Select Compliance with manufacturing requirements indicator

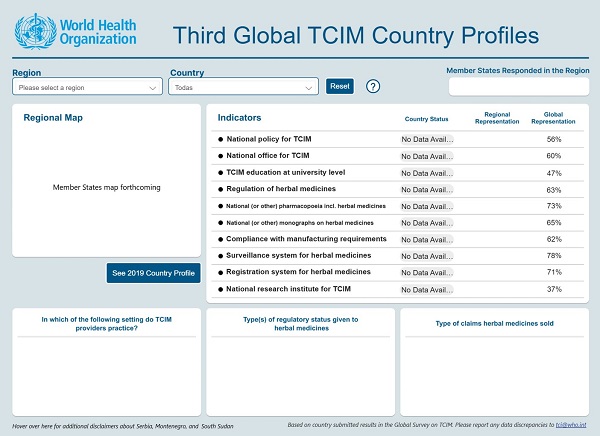(306, 239)
